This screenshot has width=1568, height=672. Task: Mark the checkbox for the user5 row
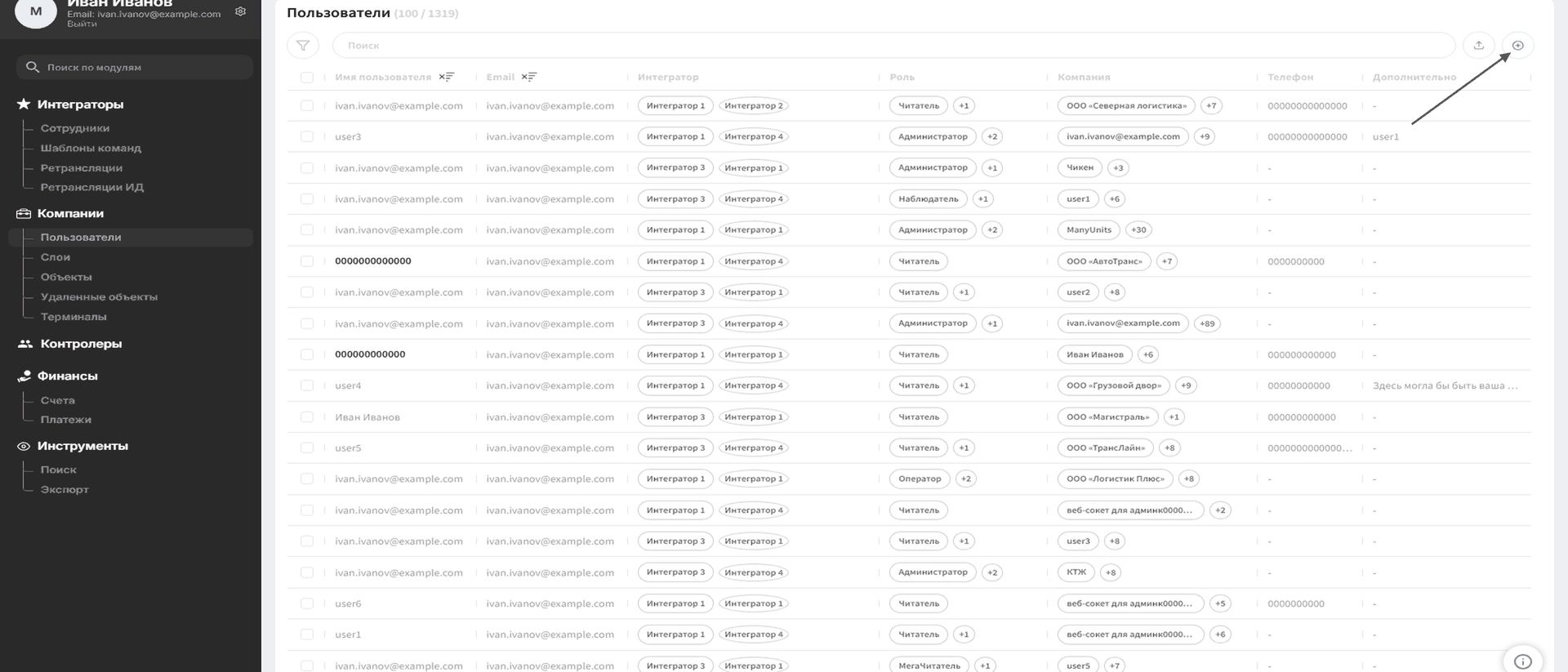[307, 447]
